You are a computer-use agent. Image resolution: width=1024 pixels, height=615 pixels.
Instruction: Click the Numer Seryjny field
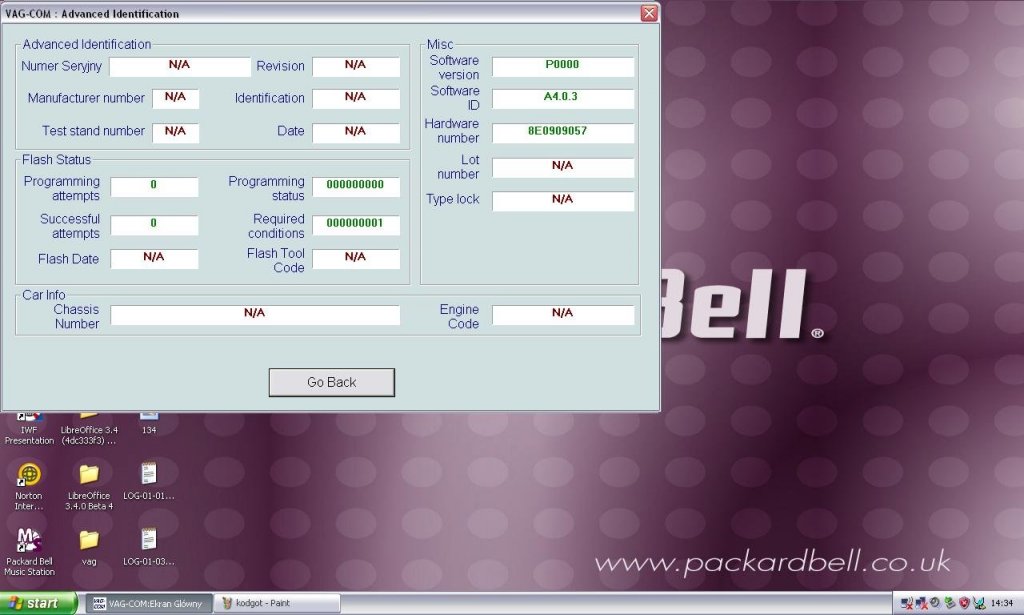pyautogui.click(x=180, y=67)
